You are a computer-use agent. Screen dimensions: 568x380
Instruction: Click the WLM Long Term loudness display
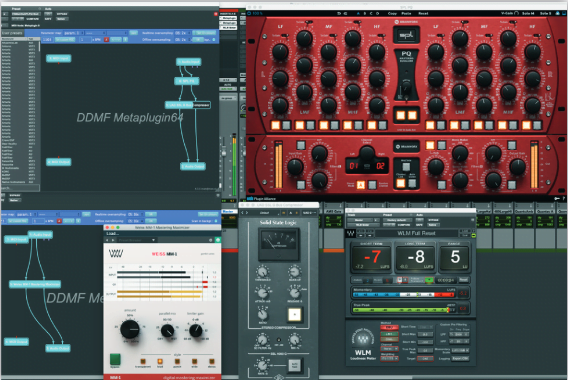tap(415, 258)
